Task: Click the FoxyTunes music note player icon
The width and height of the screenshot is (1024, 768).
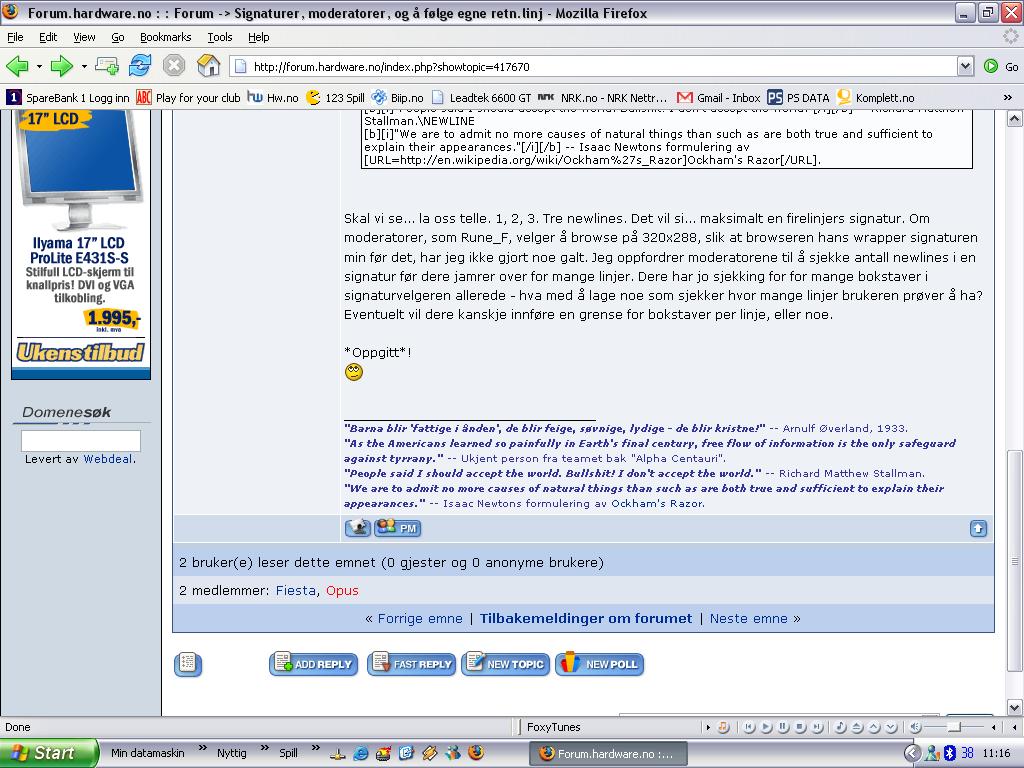Action: click(x=723, y=727)
